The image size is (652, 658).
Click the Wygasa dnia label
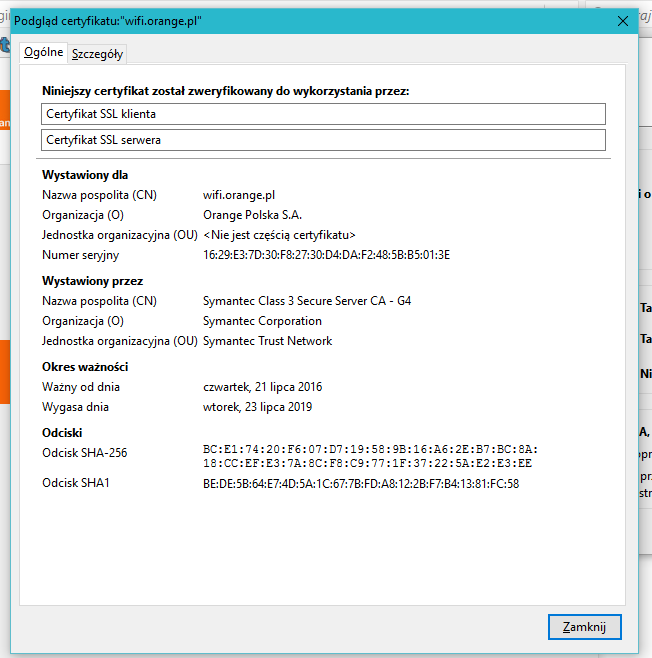click(75, 407)
